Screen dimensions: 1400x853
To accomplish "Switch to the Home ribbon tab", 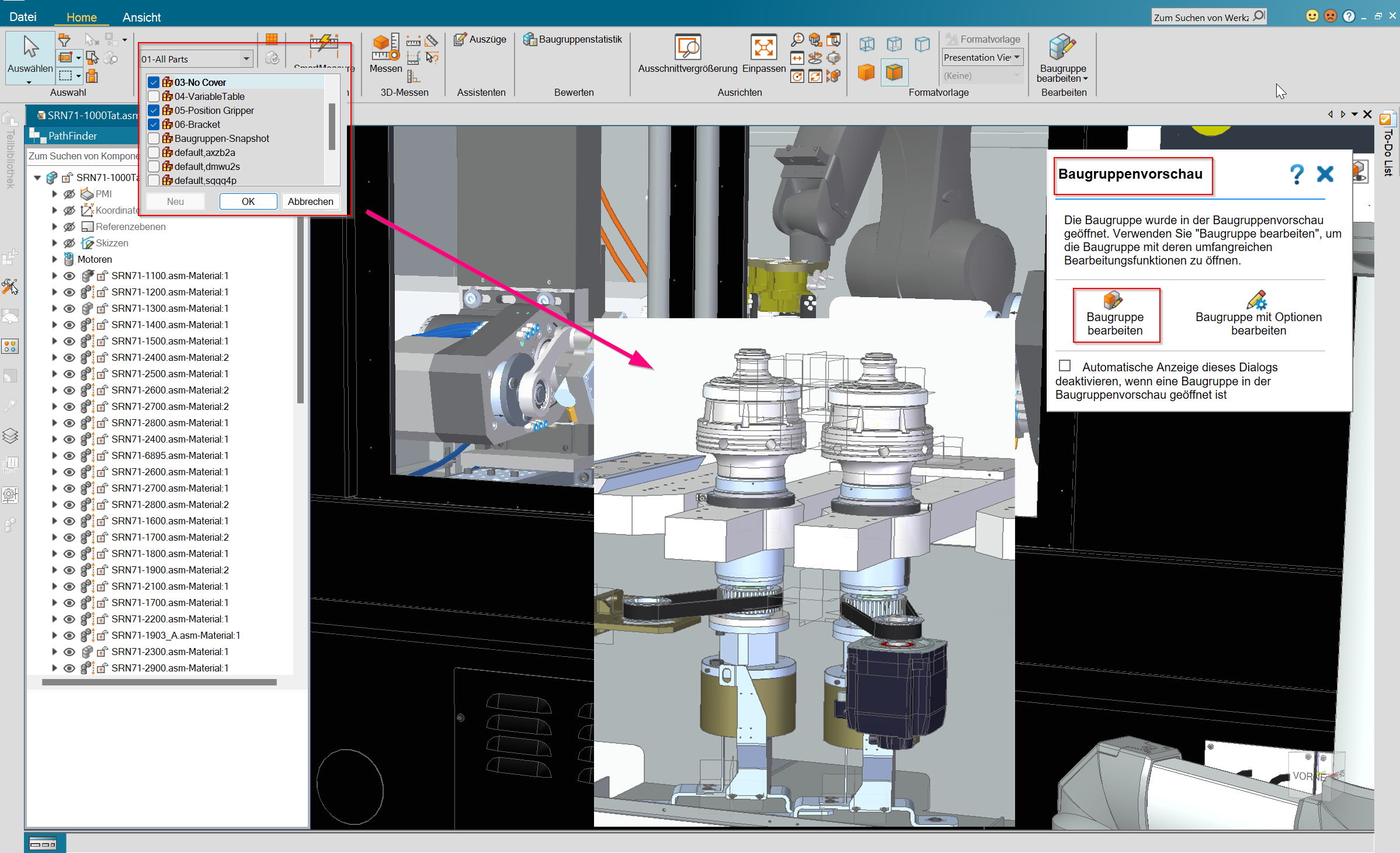I will [81, 17].
